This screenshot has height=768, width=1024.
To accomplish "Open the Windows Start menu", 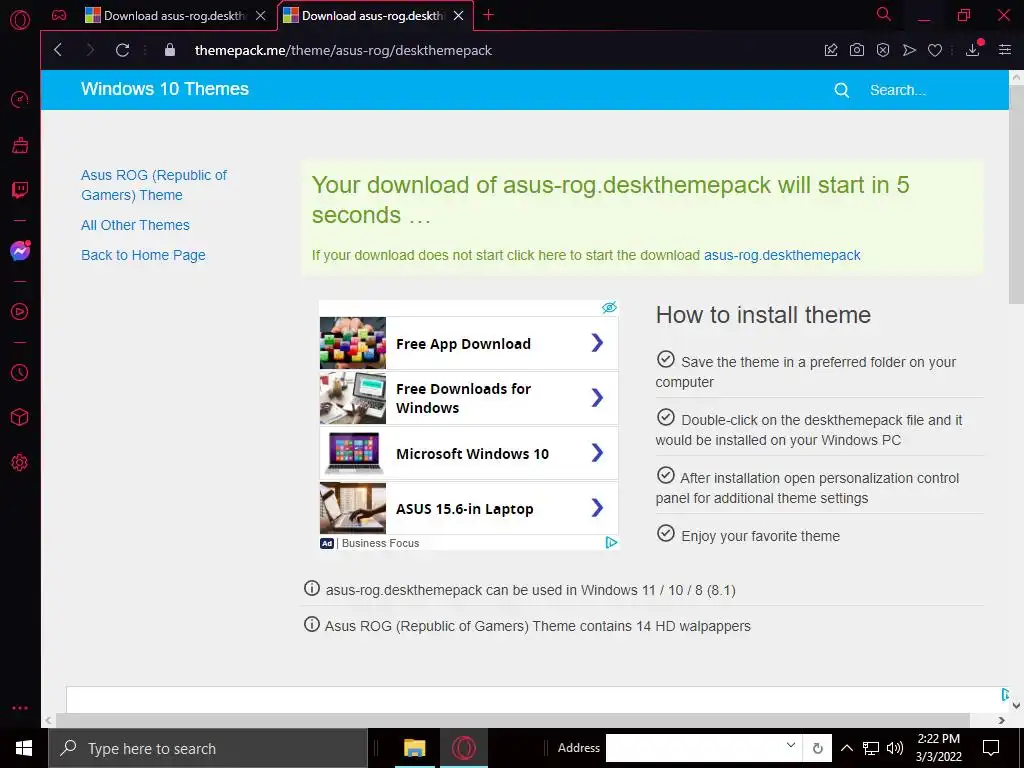I will coord(24,748).
